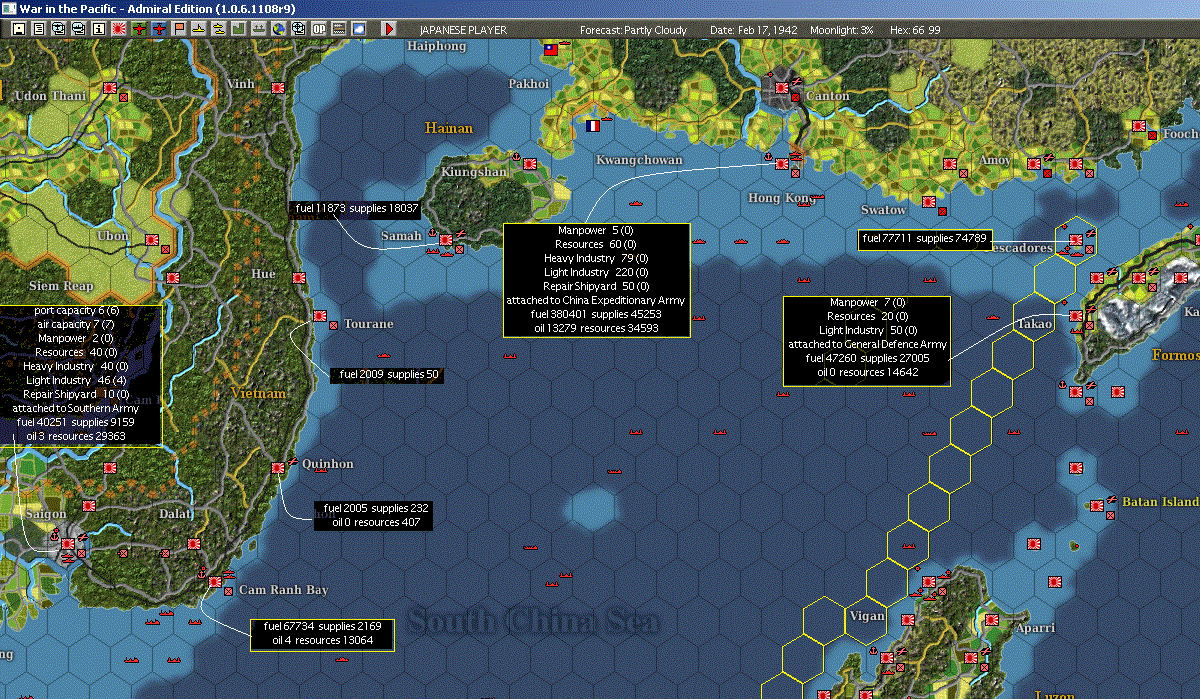Click the 'Forecast: Partly Cloudy' status text
The image size is (1200, 699).
pos(633,30)
